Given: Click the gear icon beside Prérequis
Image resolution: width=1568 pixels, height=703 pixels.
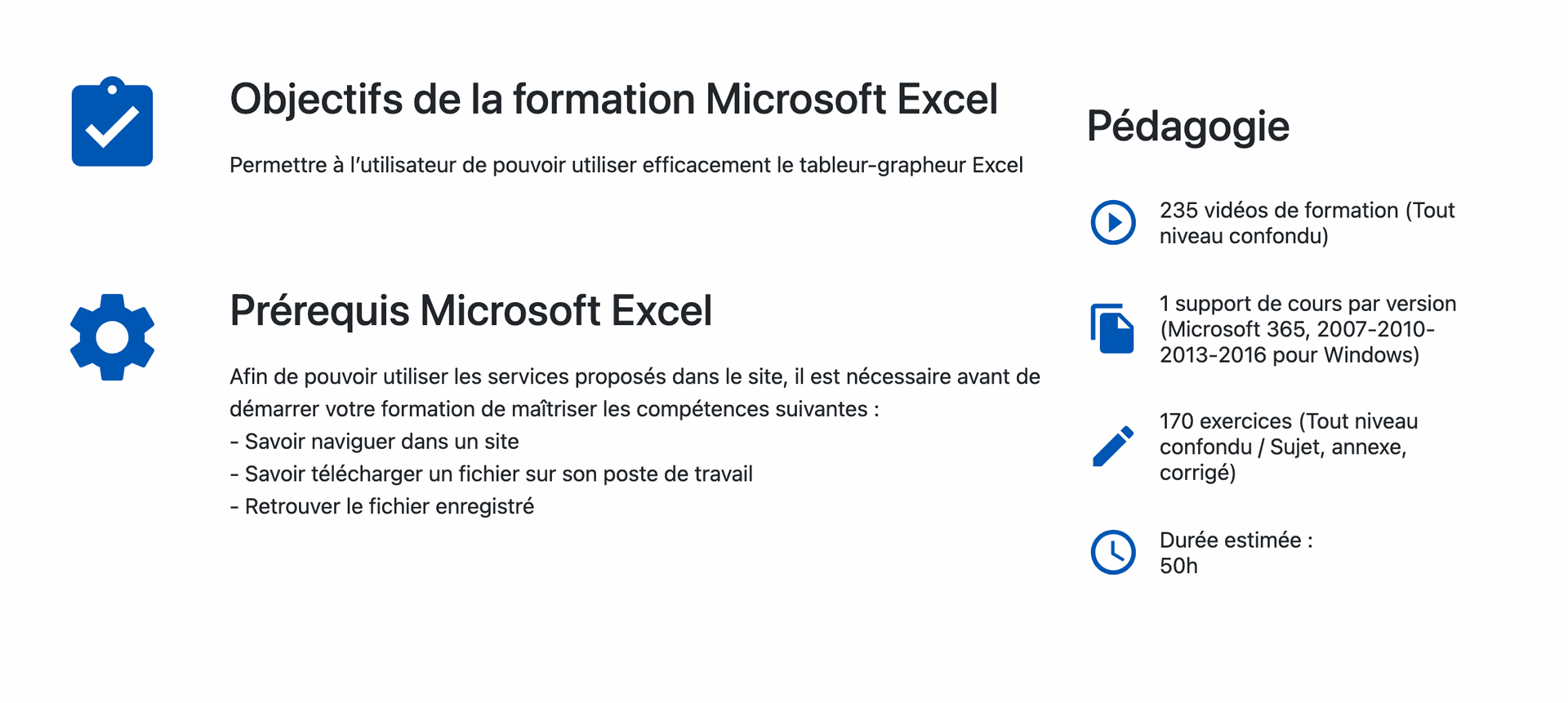Looking at the screenshot, I should (112, 336).
